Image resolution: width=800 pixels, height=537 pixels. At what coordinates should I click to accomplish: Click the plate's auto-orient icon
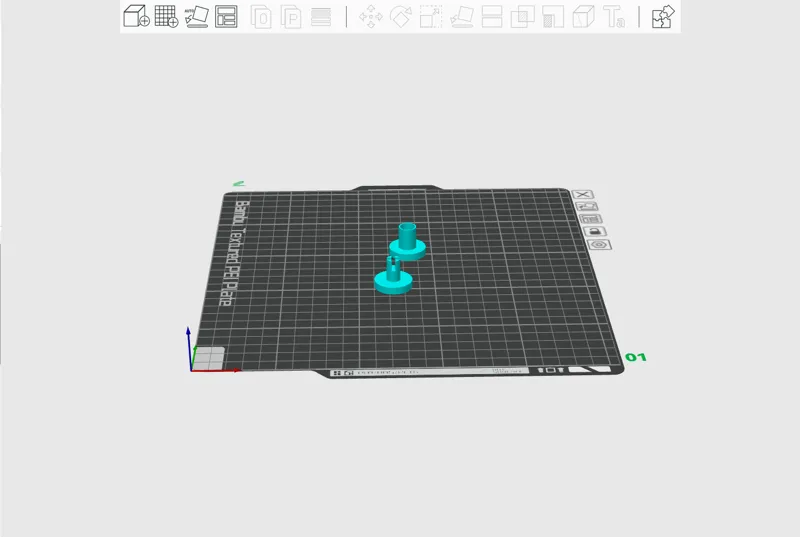click(x=587, y=206)
